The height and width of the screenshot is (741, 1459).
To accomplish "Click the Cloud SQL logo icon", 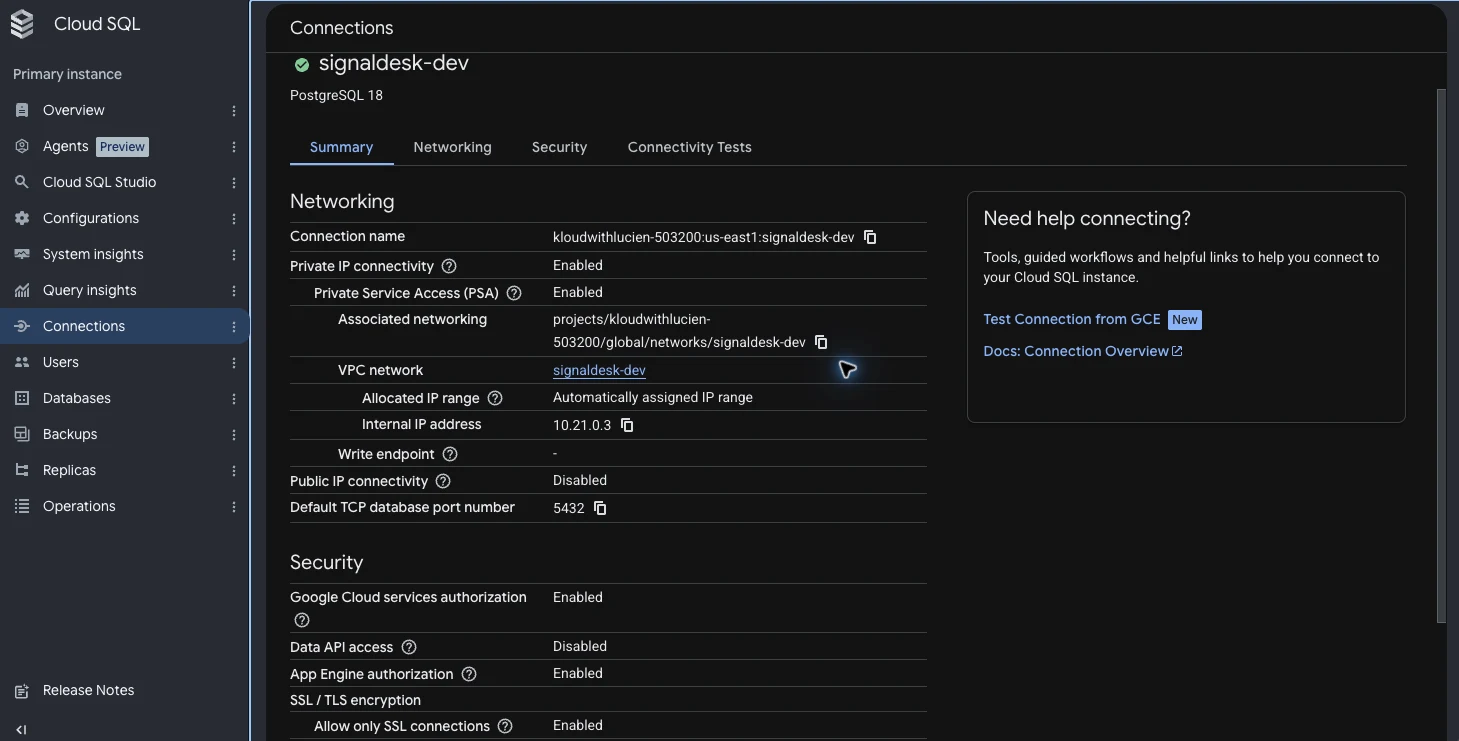I will (22, 24).
